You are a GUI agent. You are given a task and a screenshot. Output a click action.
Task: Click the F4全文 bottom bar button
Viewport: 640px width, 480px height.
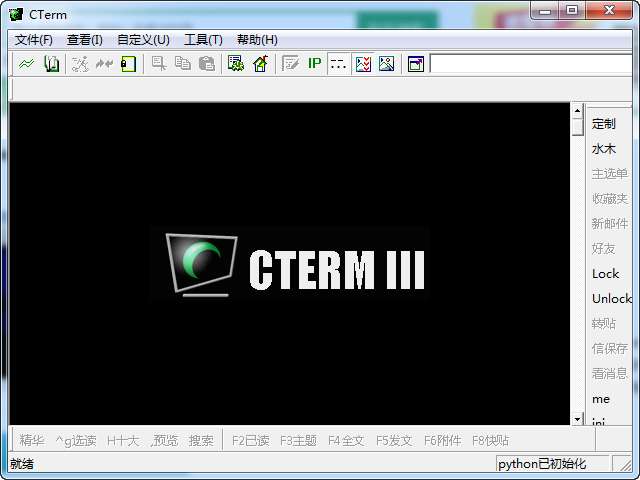pos(346,440)
